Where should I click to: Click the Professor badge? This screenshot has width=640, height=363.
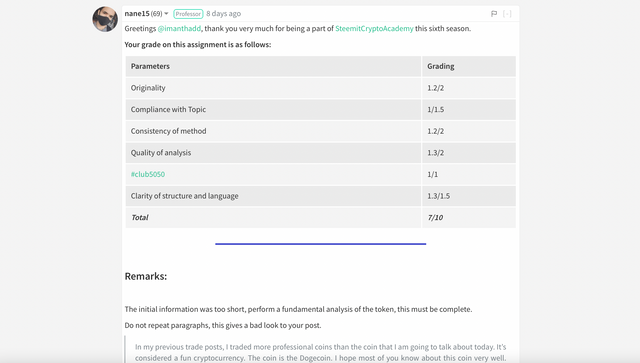(x=188, y=14)
